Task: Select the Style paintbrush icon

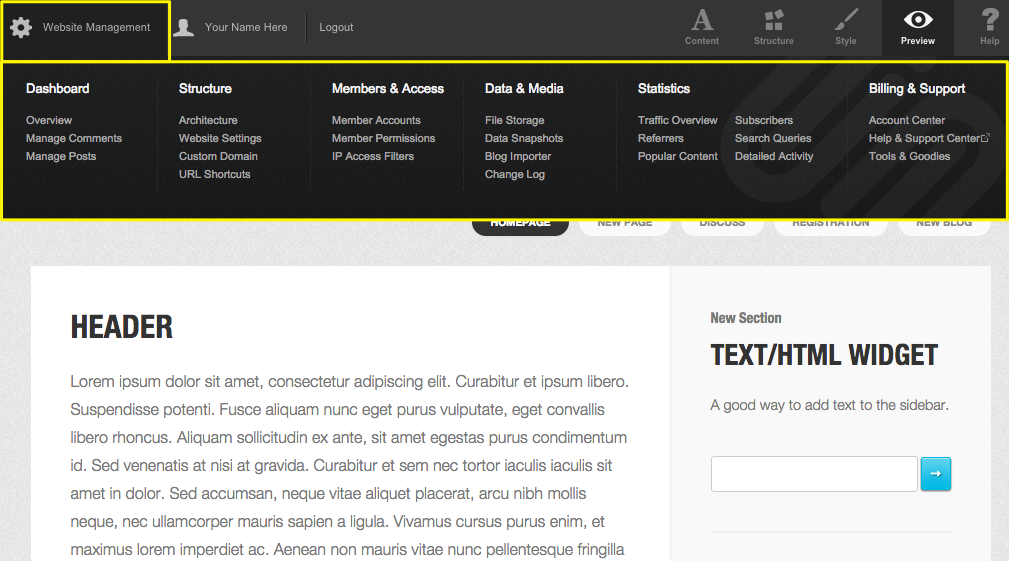Action: [x=846, y=21]
